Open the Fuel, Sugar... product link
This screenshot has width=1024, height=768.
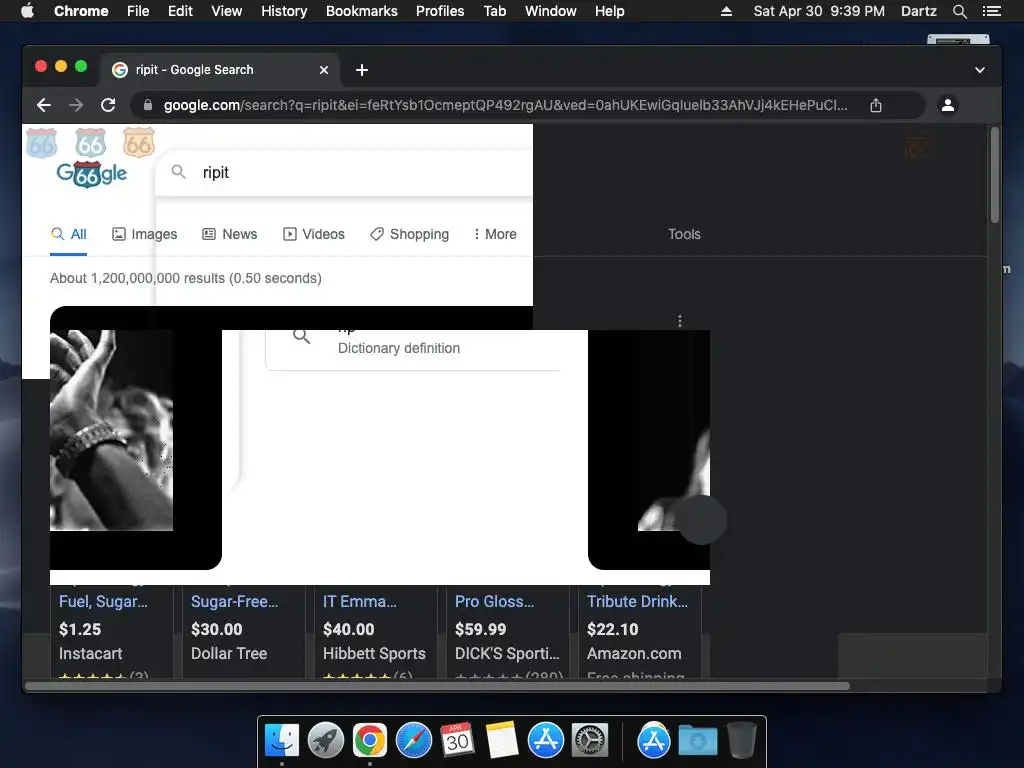coord(103,601)
